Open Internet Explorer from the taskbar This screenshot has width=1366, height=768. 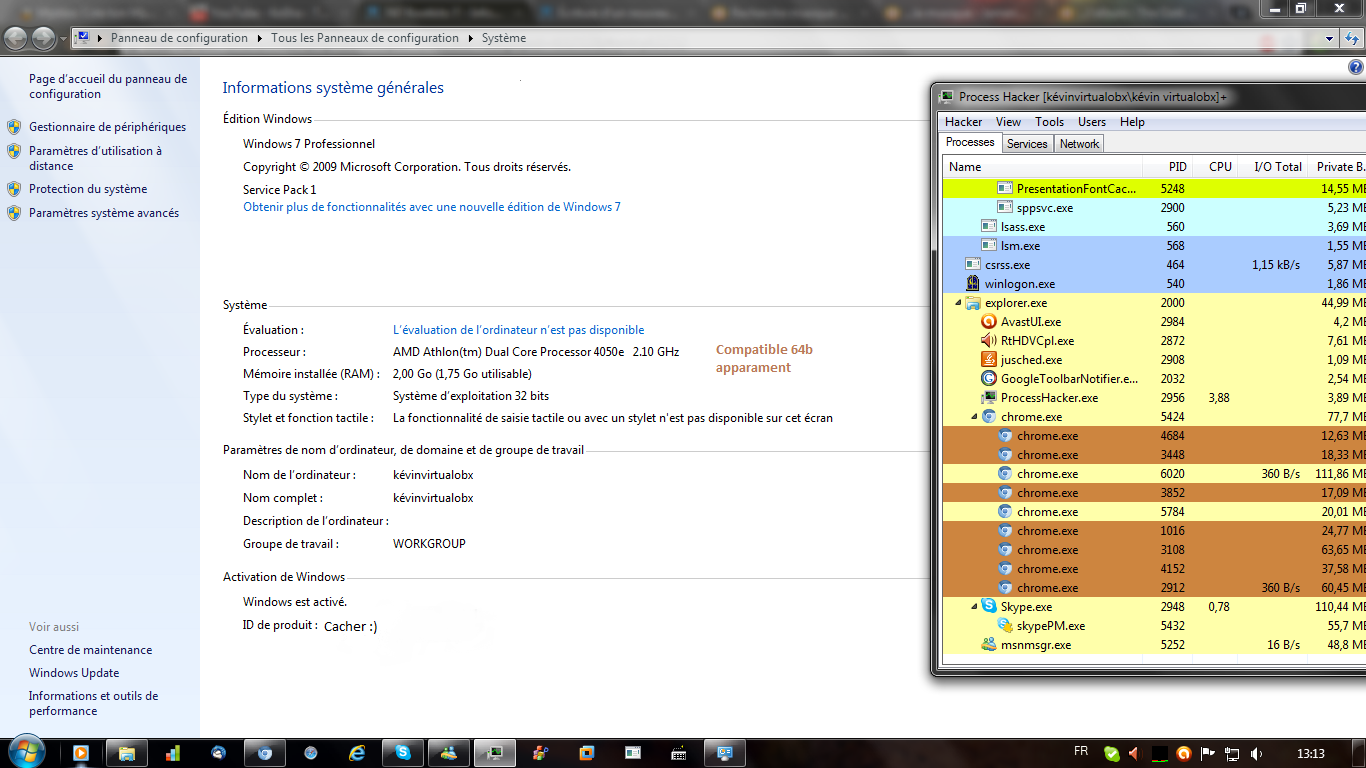[357, 753]
